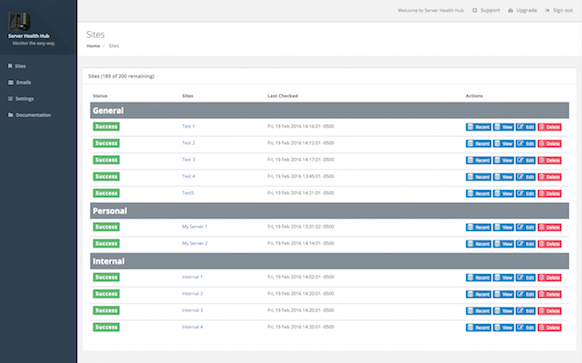Open the Test5 site link
Viewport: 582px width, 363px height.
(188, 193)
